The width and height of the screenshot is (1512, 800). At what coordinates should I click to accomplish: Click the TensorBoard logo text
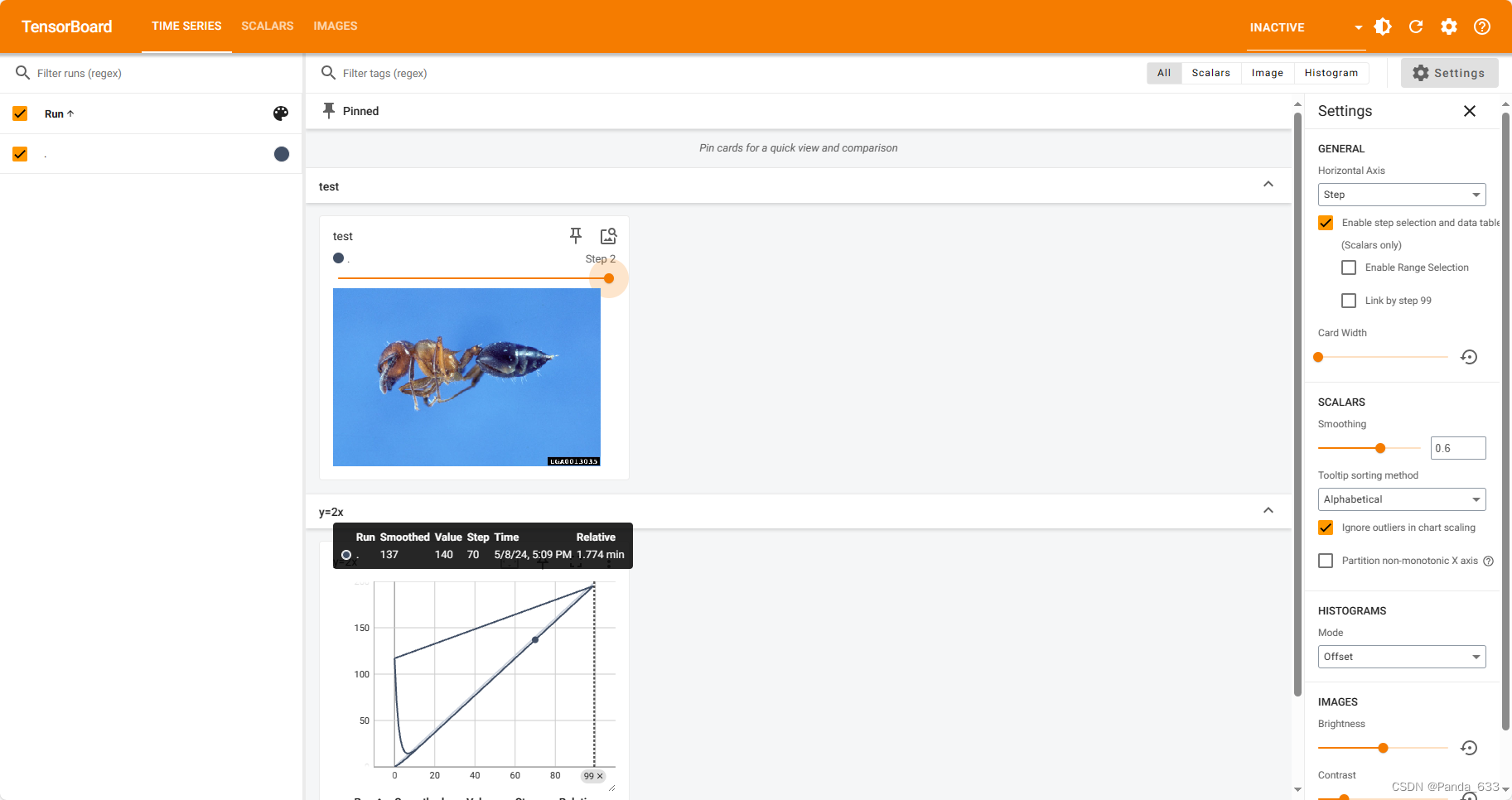66,27
